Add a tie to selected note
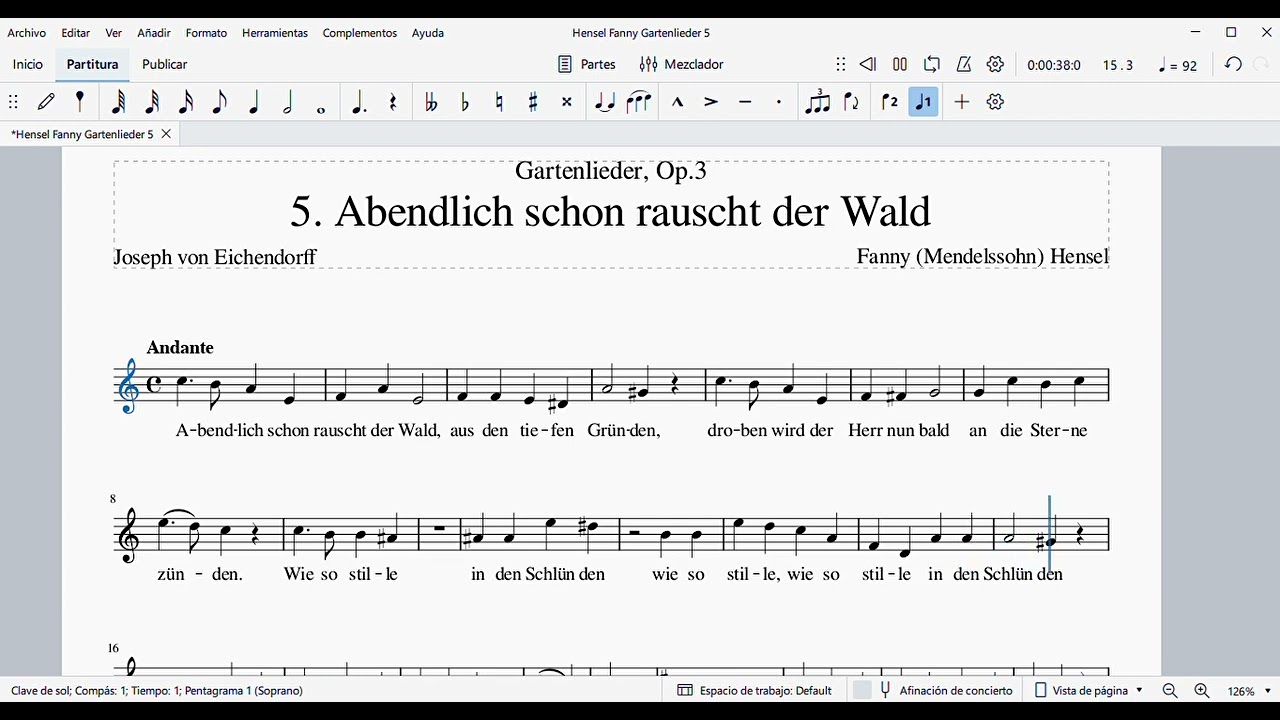The image size is (1280, 720). tap(605, 102)
